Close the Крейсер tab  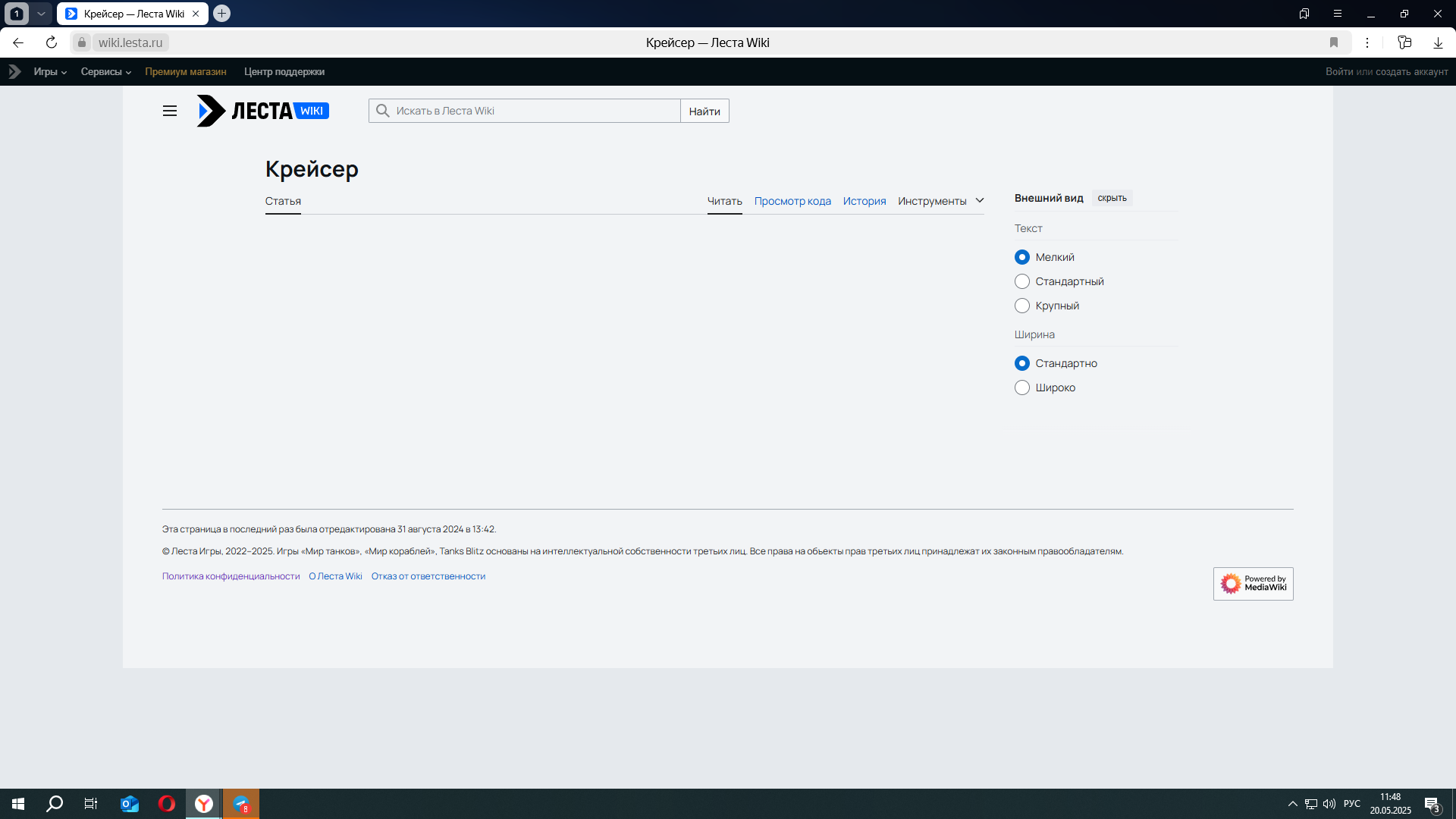click(196, 14)
